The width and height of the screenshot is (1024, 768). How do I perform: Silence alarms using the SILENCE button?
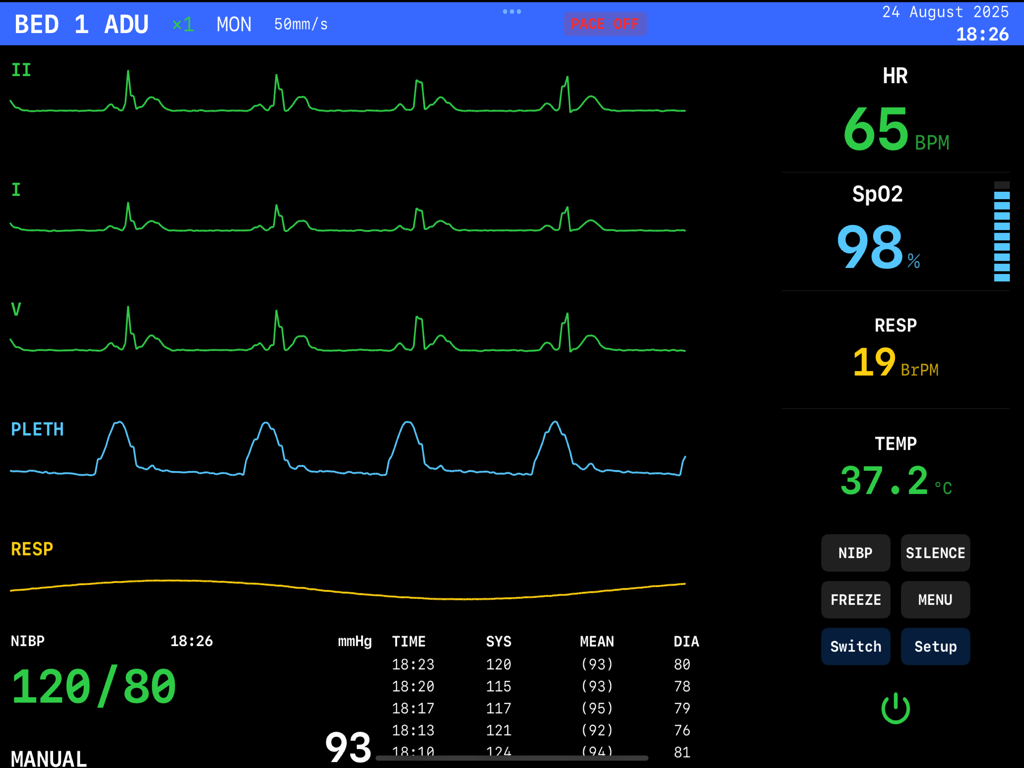pyautogui.click(x=935, y=552)
